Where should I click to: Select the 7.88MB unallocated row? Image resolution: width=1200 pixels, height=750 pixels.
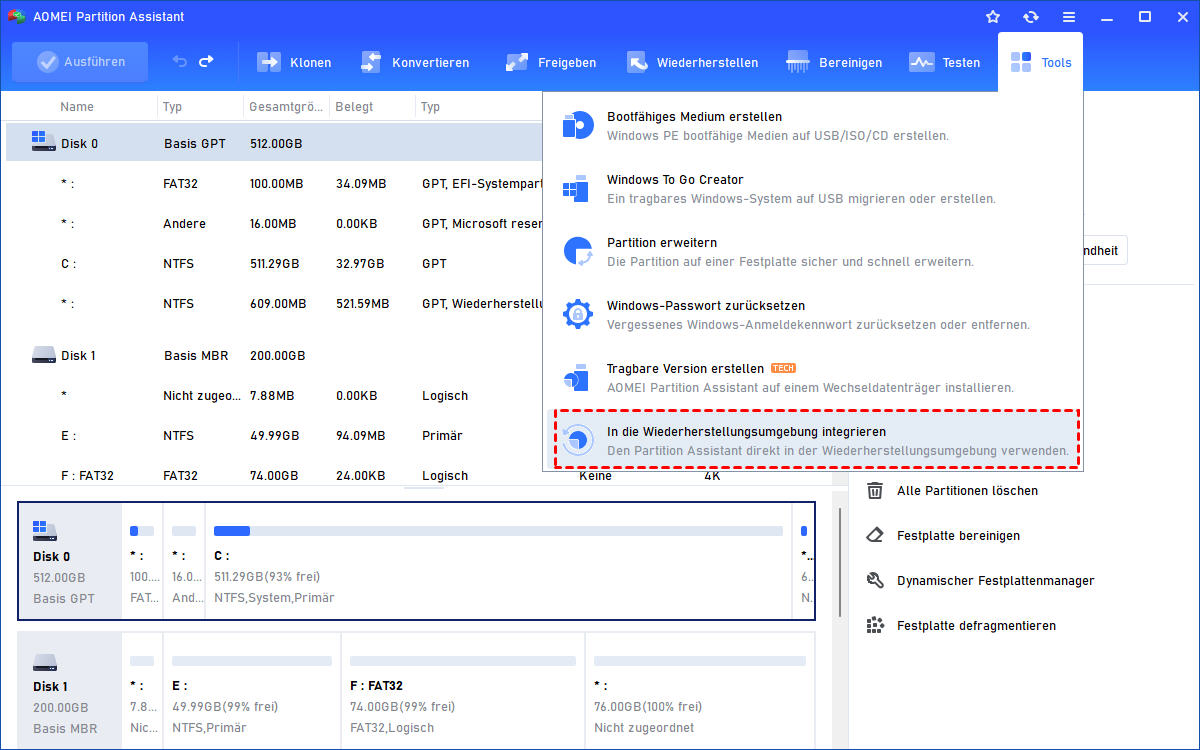coord(274,396)
